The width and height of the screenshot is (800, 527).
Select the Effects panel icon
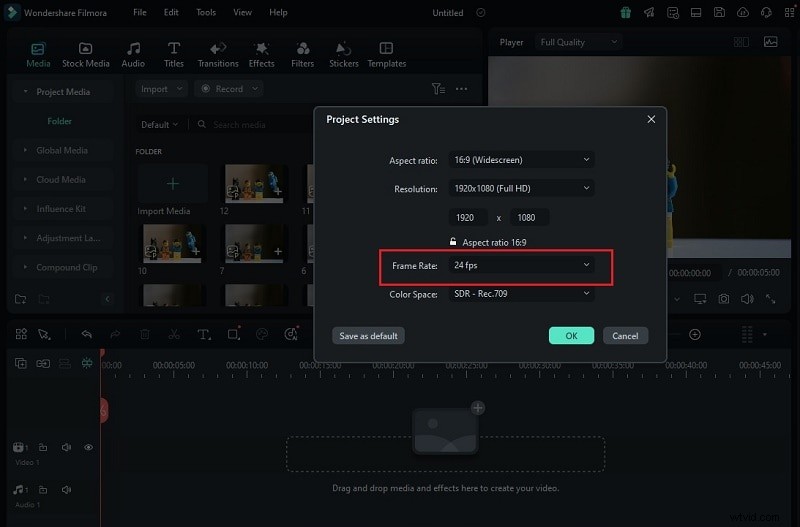click(261, 54)
